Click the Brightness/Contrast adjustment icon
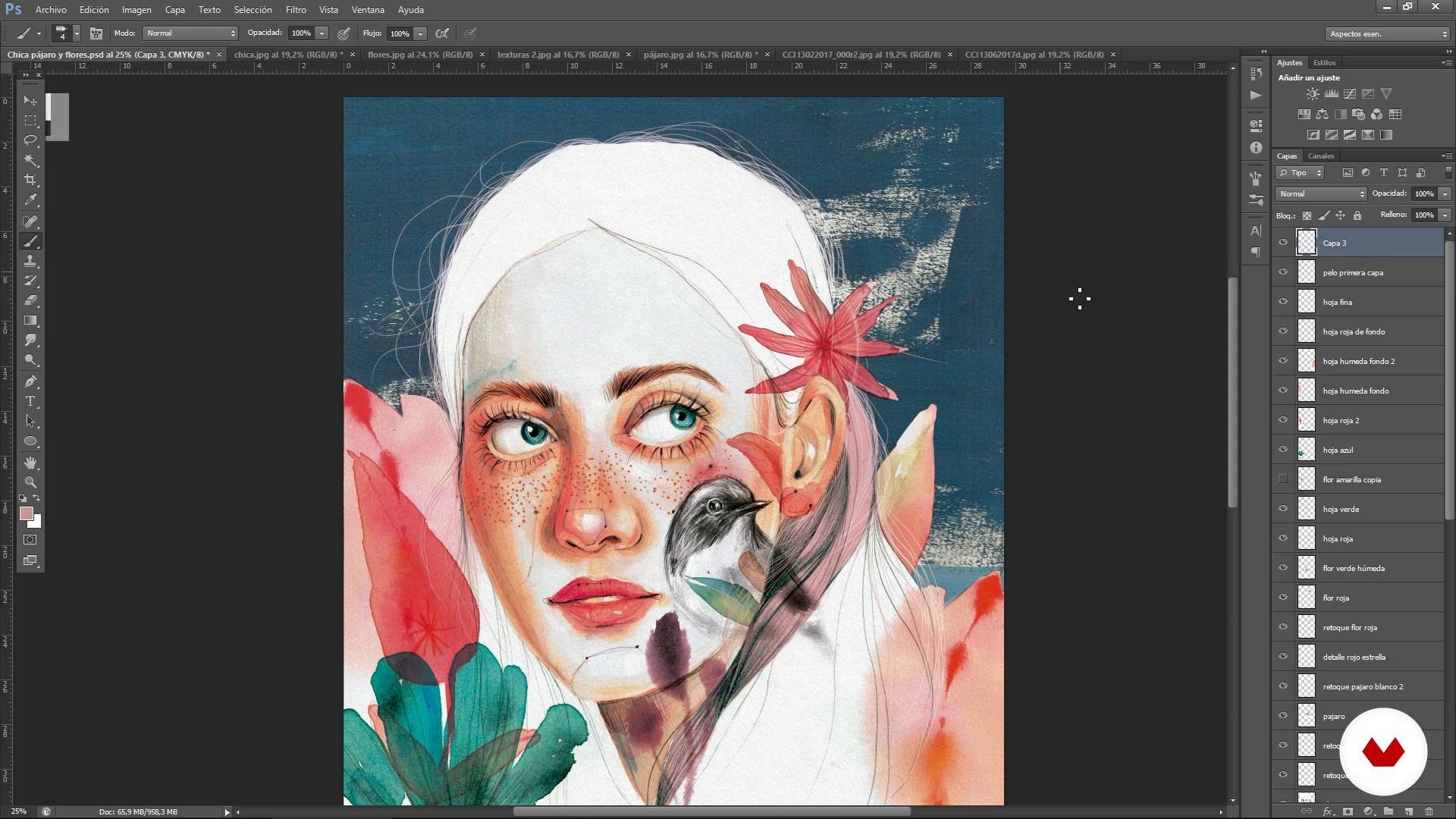The image size is (1456, 819). [x=1313, y=94]
